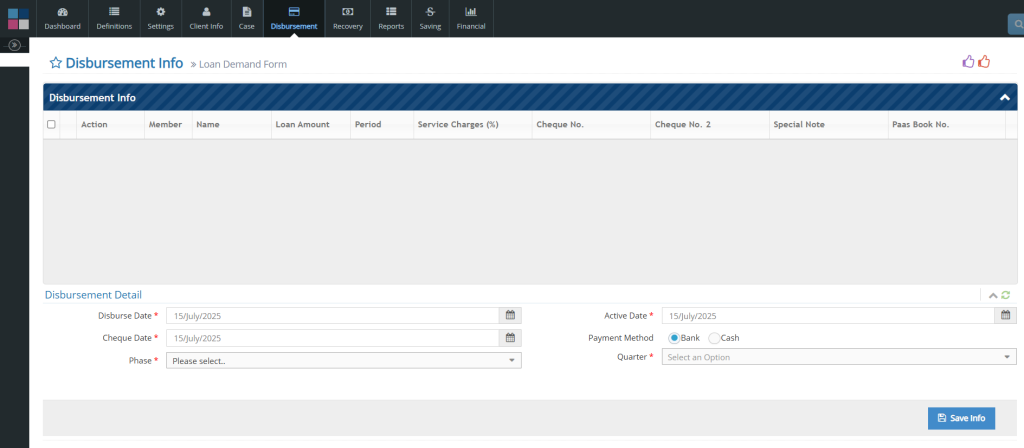Click the search icon in the top bar
The height and width of the screenshot is (448, 1024).
1016,21
